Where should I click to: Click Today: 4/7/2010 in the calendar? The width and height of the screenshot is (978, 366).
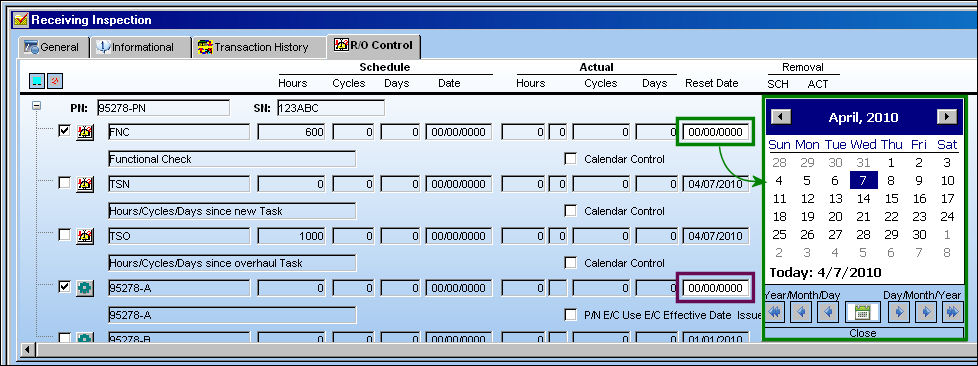click(x=825, y=273)
